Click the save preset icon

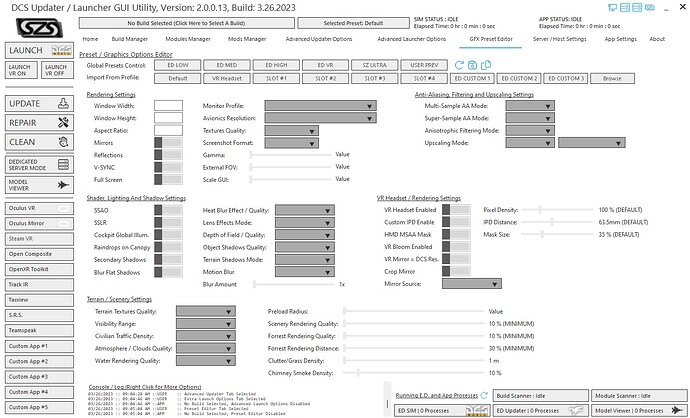(x=472, y=65)
